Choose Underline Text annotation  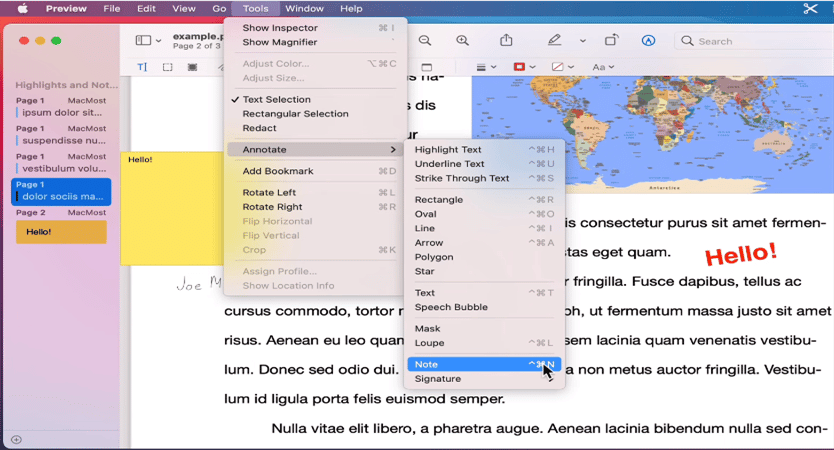pyautogui.click(x=484, y=164)
